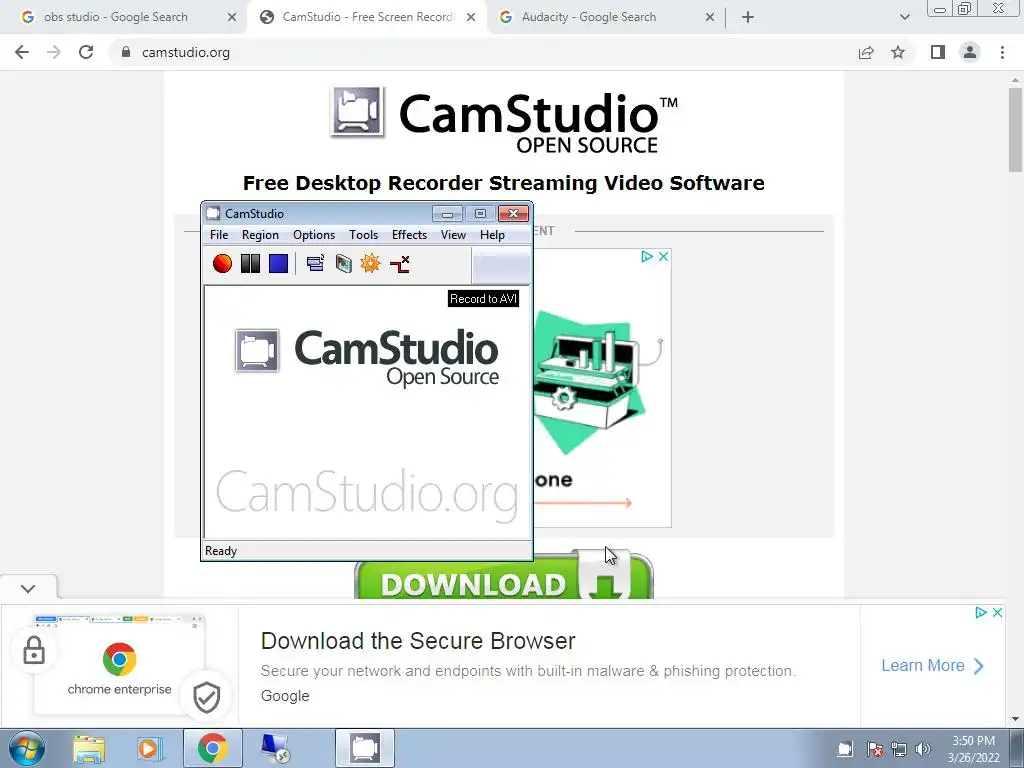Click CamStudio website logo header

504,120
